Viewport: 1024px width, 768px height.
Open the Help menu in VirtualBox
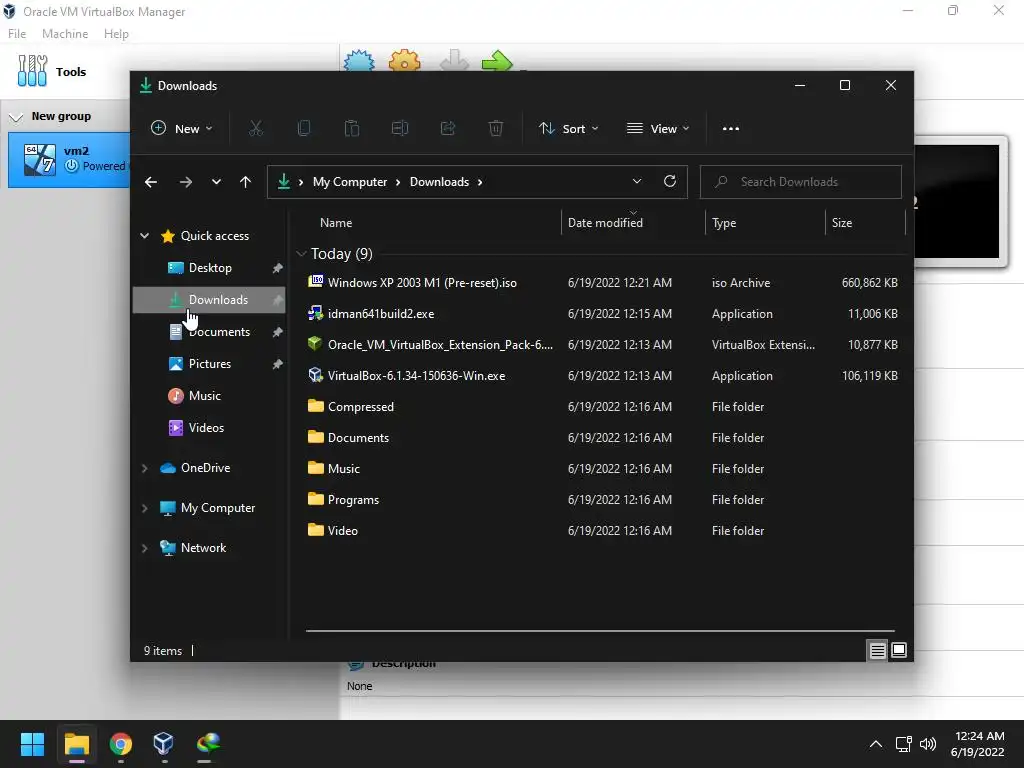(116, 34)
